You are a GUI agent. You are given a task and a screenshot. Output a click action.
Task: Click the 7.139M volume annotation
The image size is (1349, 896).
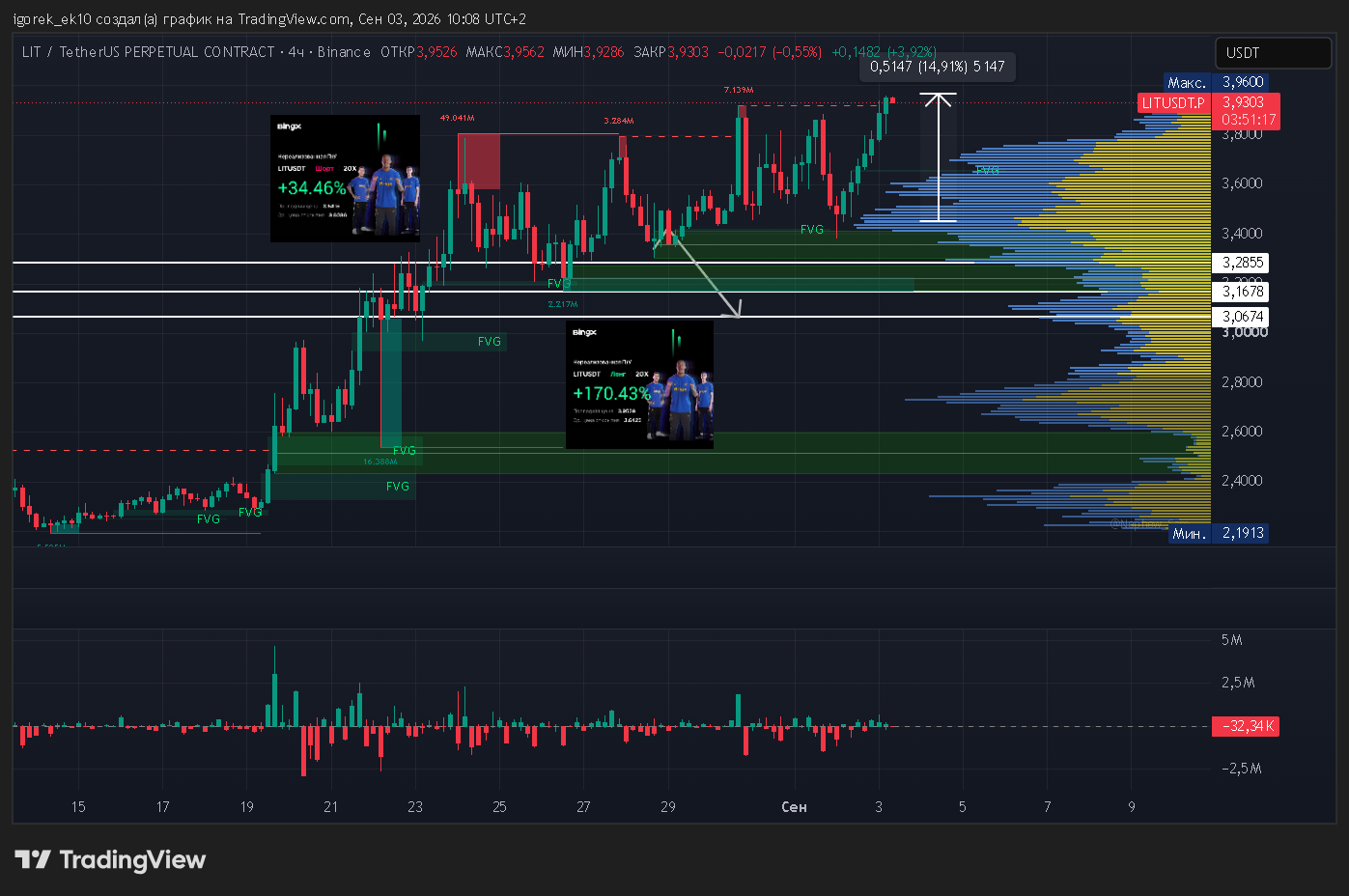(739, 90)
